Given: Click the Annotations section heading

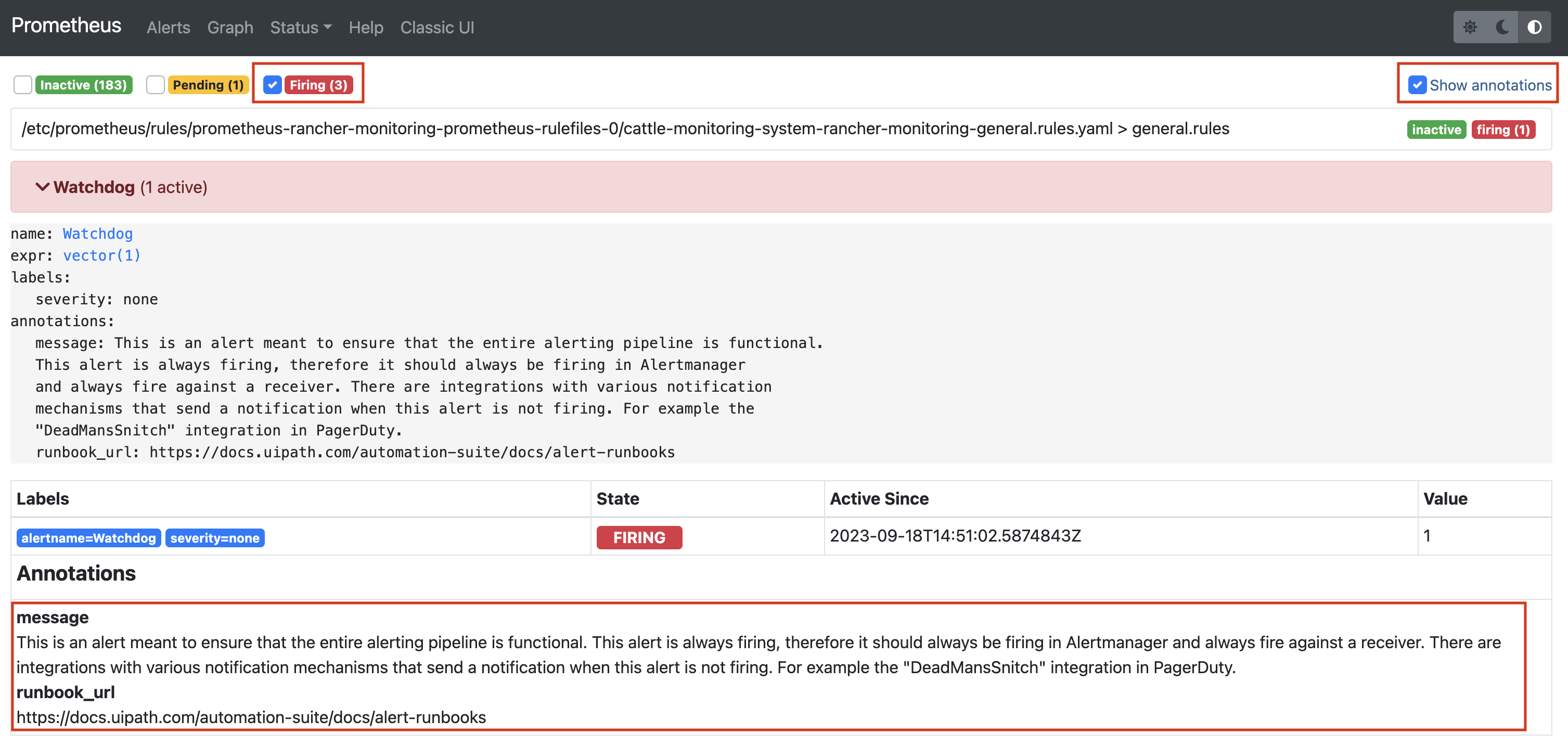Looking at the screenshot, I should [76, 574].
